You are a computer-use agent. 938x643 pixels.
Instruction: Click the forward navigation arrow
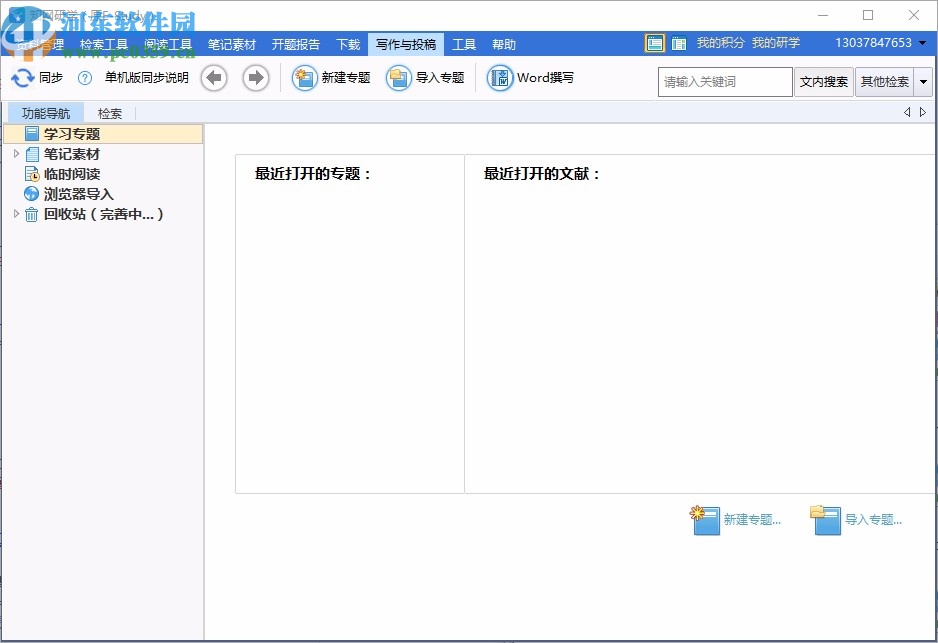pyautogui.click(x=256, y=77)
